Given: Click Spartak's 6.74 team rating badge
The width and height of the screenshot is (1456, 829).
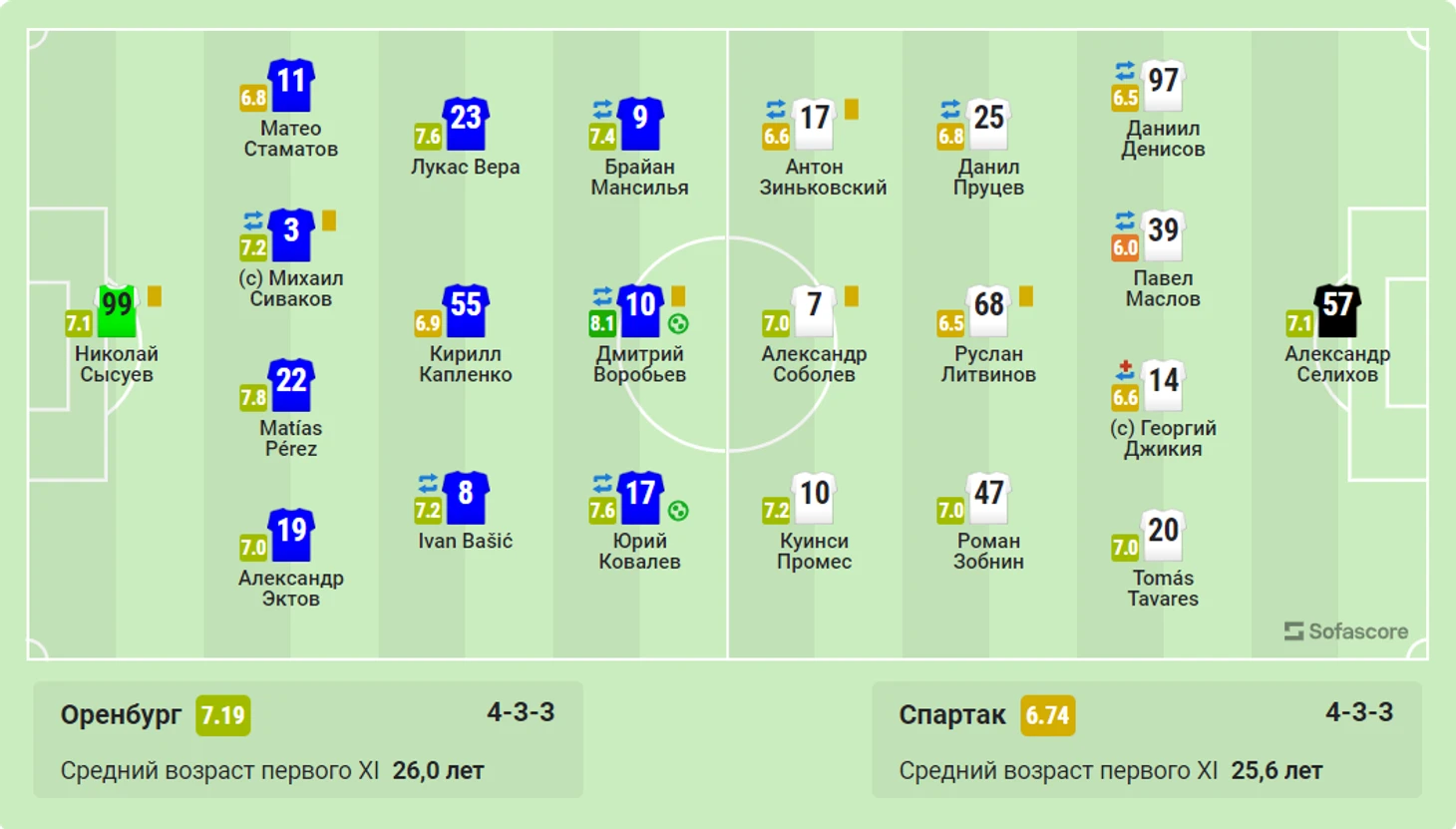Looking at the screenshot, I should [x=1047, y=715].
